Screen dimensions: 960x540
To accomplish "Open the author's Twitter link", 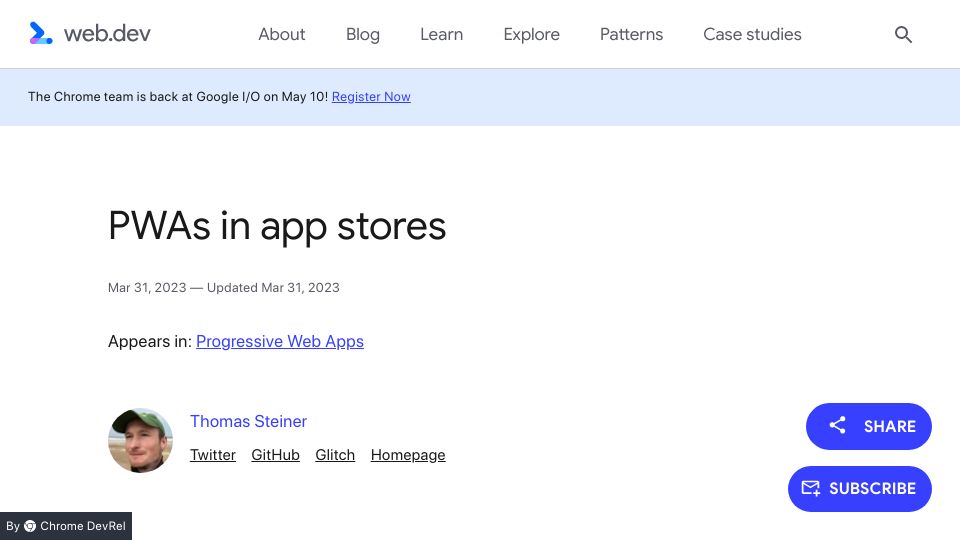I will (212, 455).
